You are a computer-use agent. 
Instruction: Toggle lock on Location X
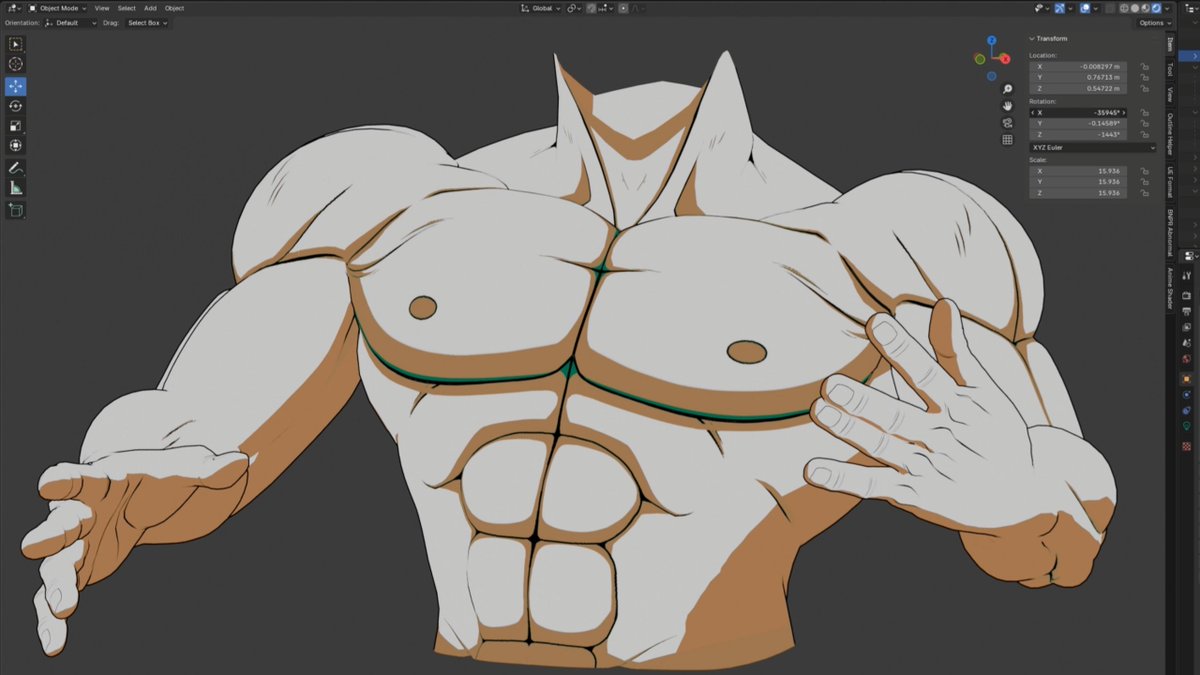[x=1143, y=66]
